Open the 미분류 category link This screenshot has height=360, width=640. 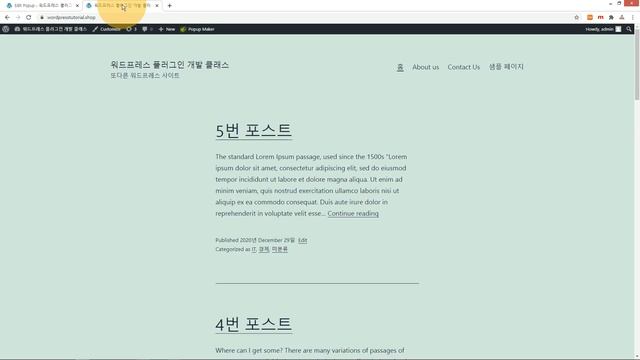tap(280, 249)
